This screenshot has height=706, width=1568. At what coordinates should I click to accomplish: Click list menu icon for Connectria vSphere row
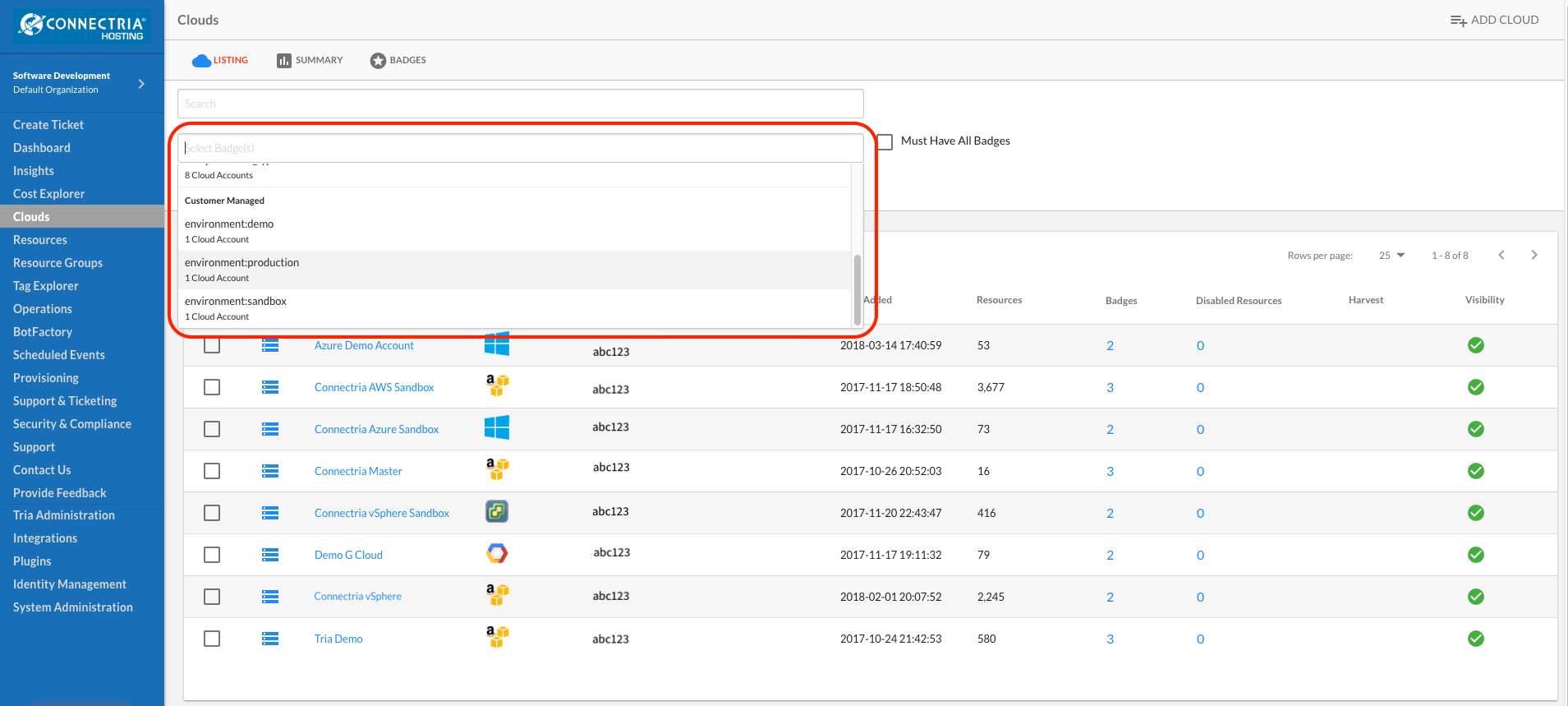(270, 597)
